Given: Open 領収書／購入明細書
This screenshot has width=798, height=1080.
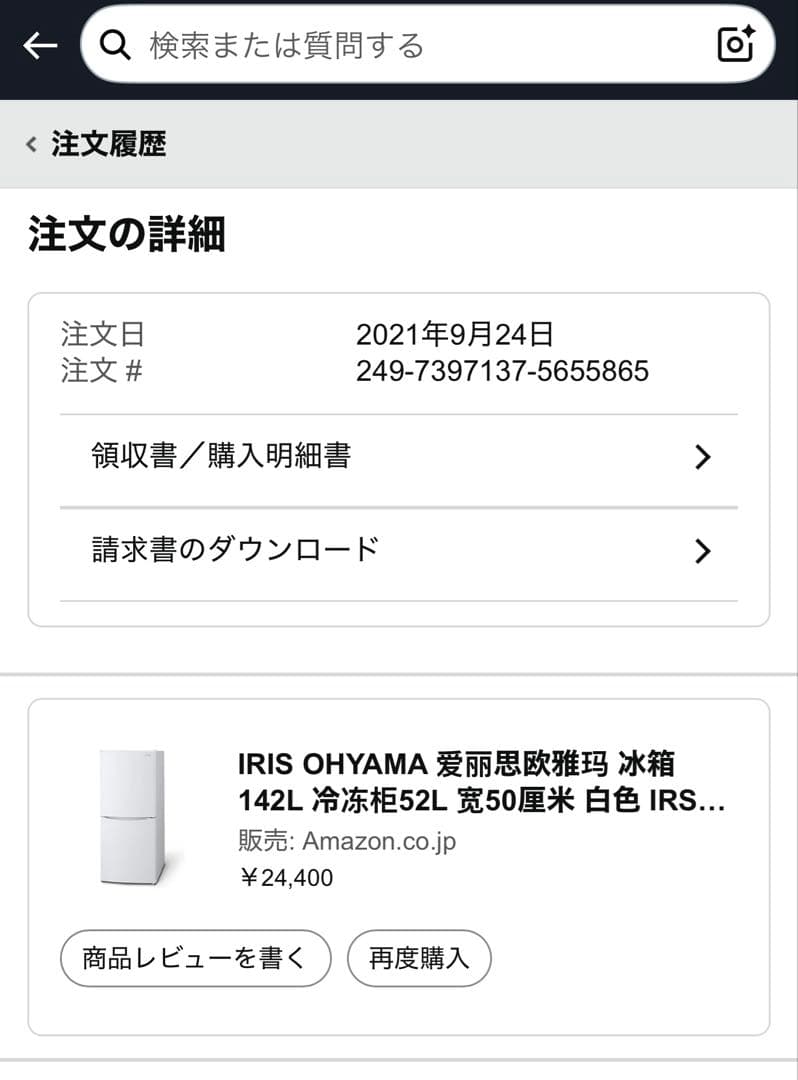Looking at the screenshot, I should (x=221, y=457).
